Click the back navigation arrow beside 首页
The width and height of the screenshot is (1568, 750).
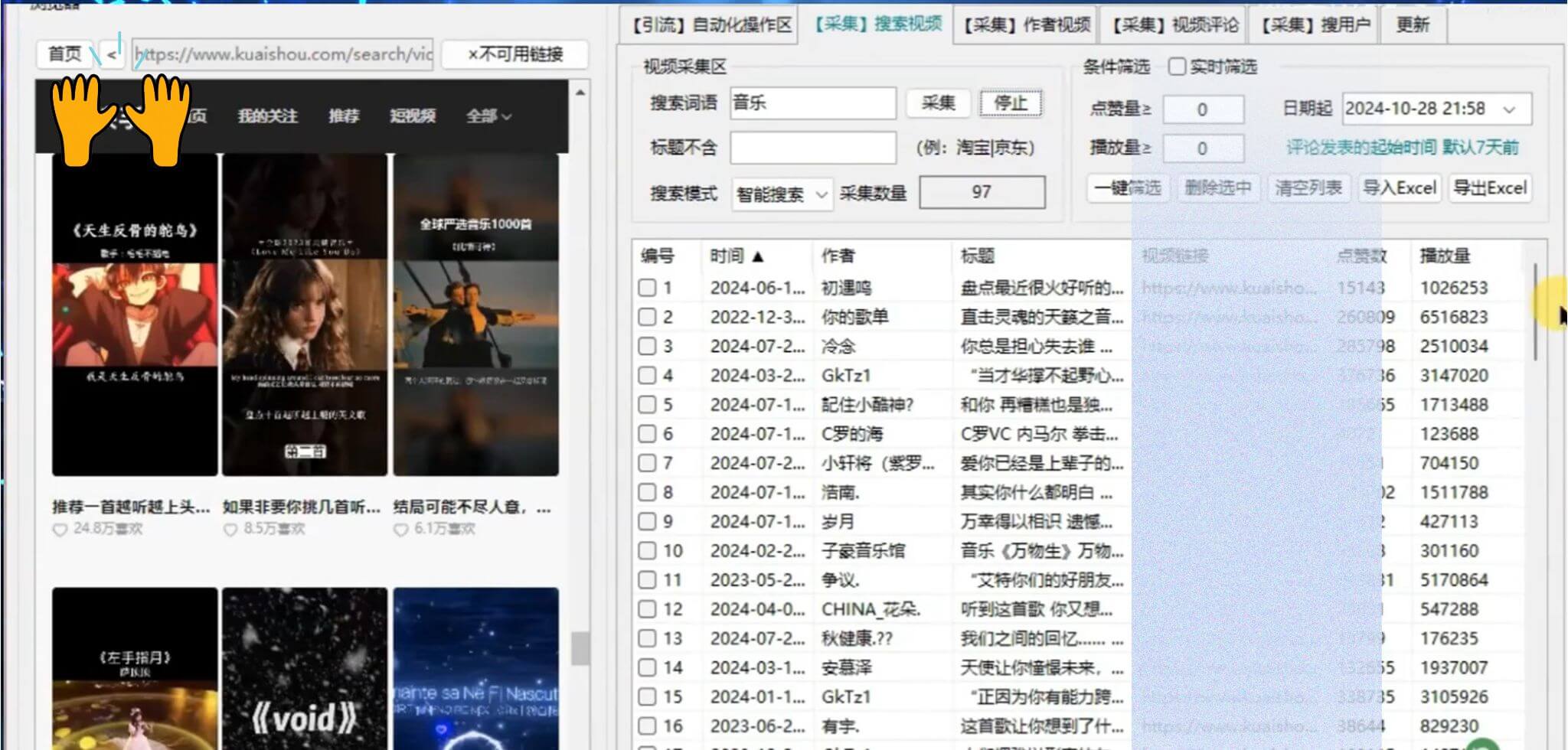click(x=113, y=54)
